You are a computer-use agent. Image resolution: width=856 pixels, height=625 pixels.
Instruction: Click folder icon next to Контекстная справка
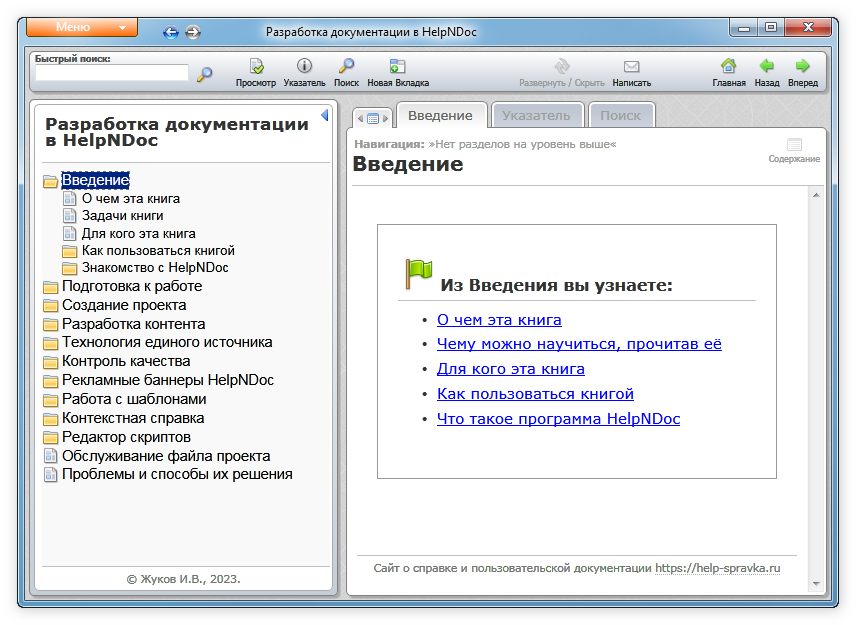(x=50, y=419)
